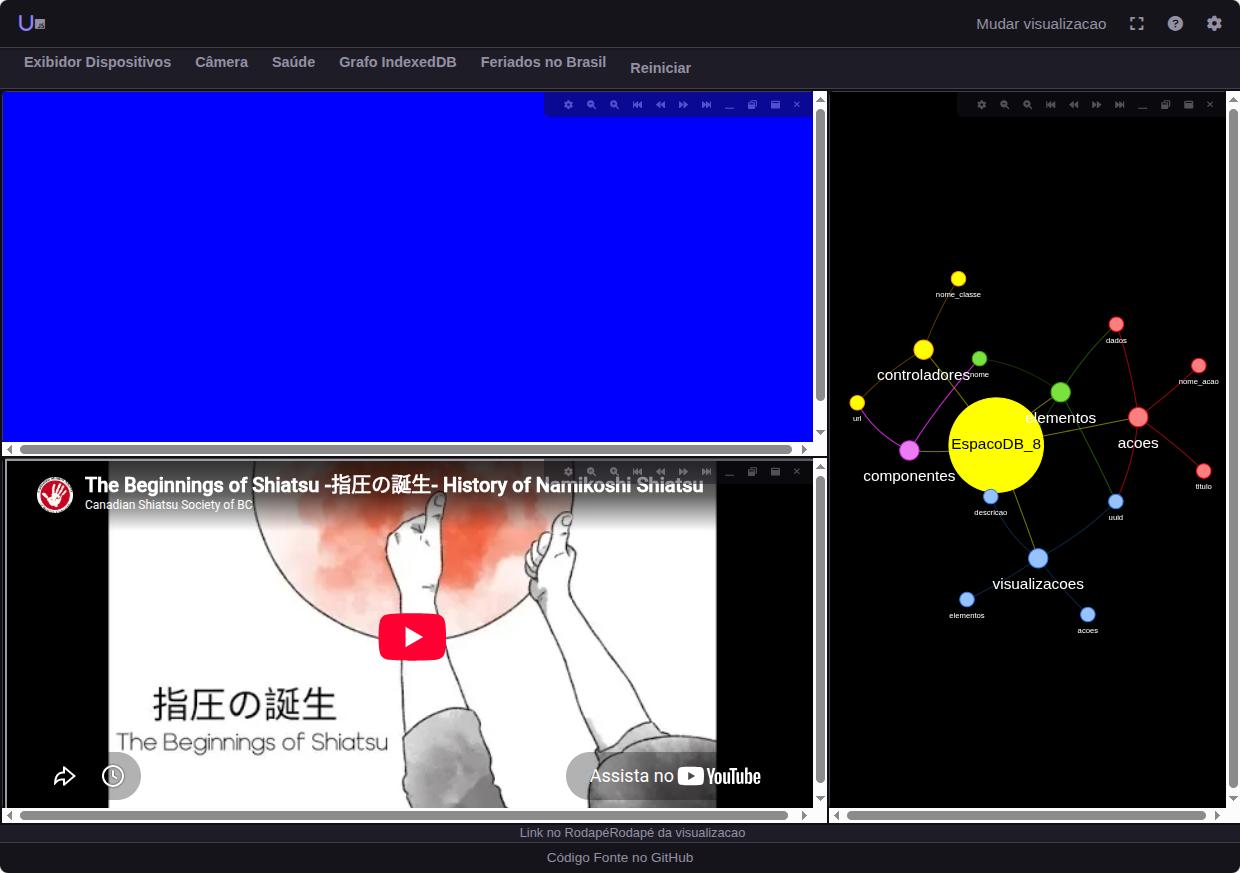Toggle fullscreen icon in top header
1240x873 pixels.
point(1137,23)
